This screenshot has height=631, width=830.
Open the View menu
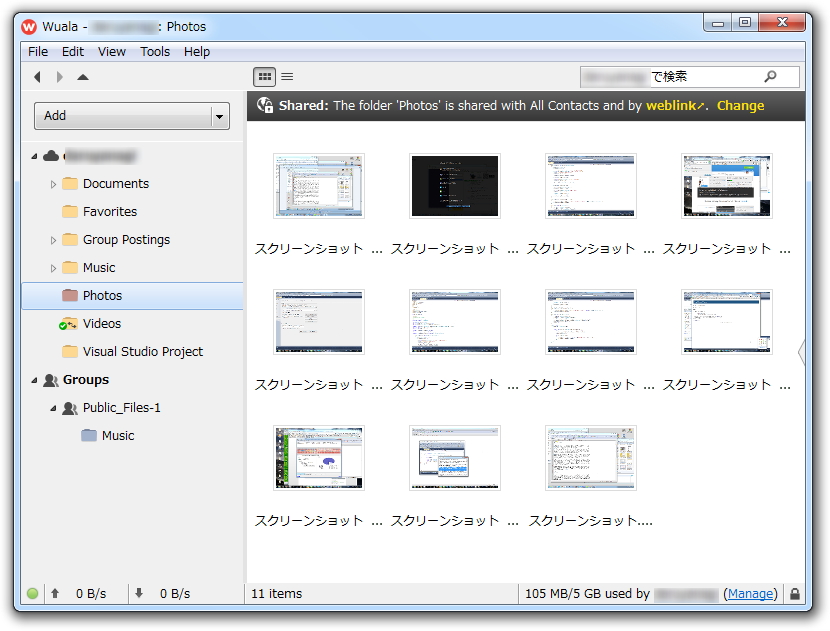coord(112,51)
